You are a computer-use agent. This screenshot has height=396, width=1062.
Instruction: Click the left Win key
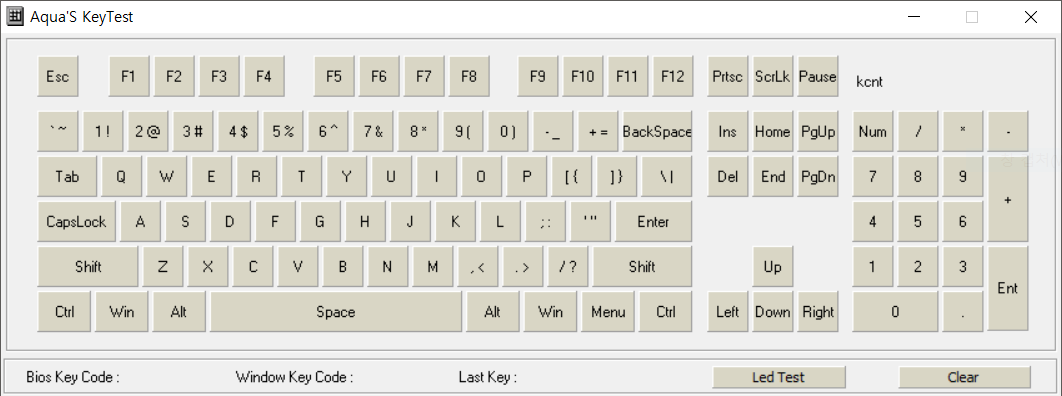[122, 312]
